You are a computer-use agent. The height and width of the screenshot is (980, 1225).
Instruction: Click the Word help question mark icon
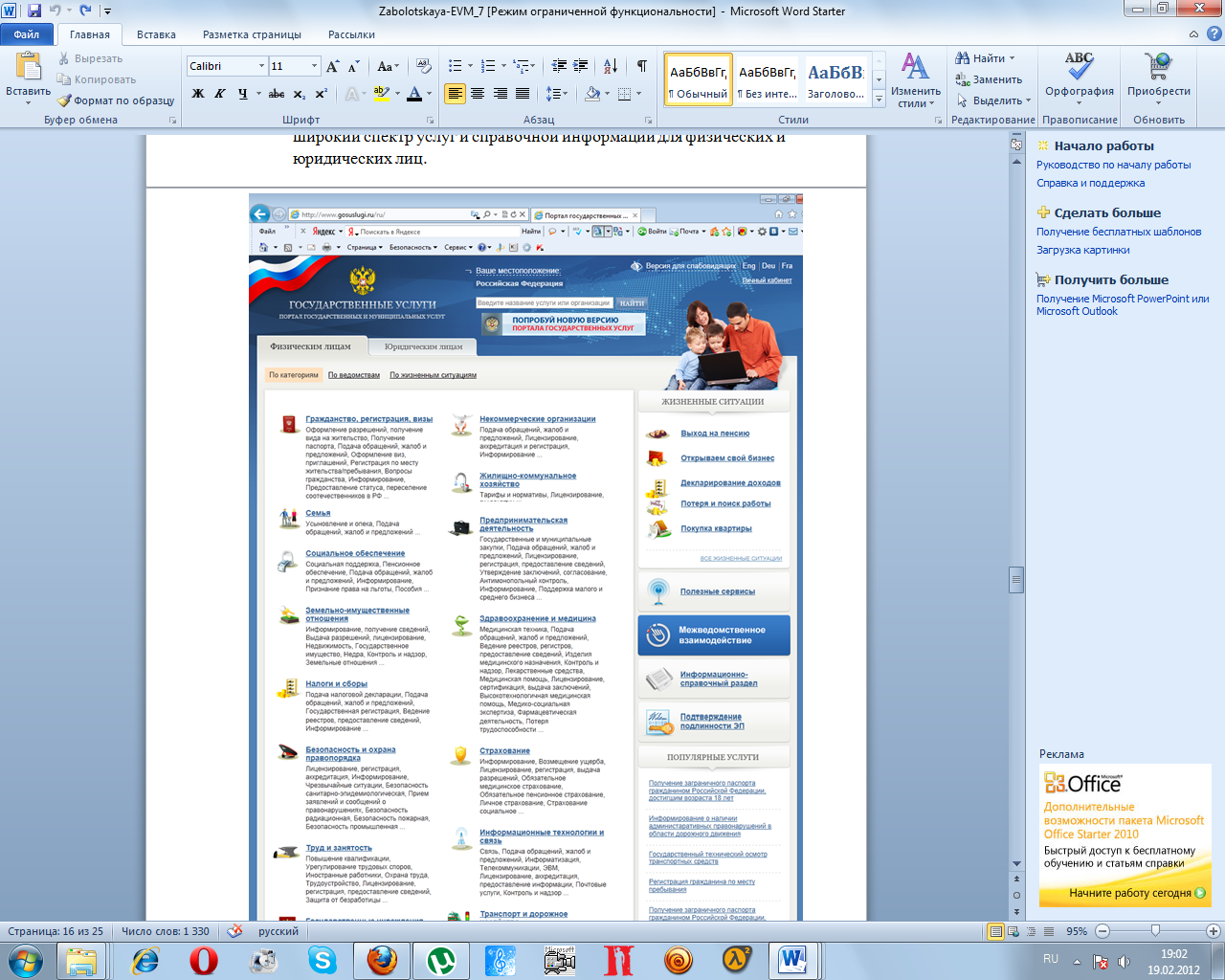pos(1214,33)
